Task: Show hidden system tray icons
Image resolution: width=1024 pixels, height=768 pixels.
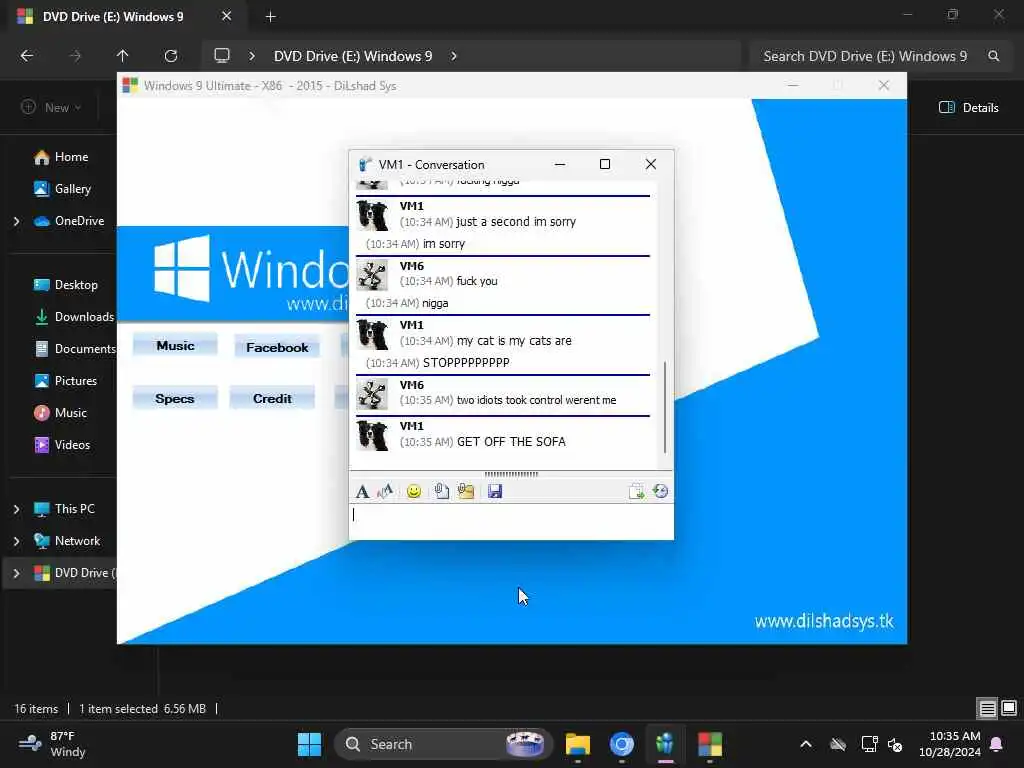Action: click(806, 744)
